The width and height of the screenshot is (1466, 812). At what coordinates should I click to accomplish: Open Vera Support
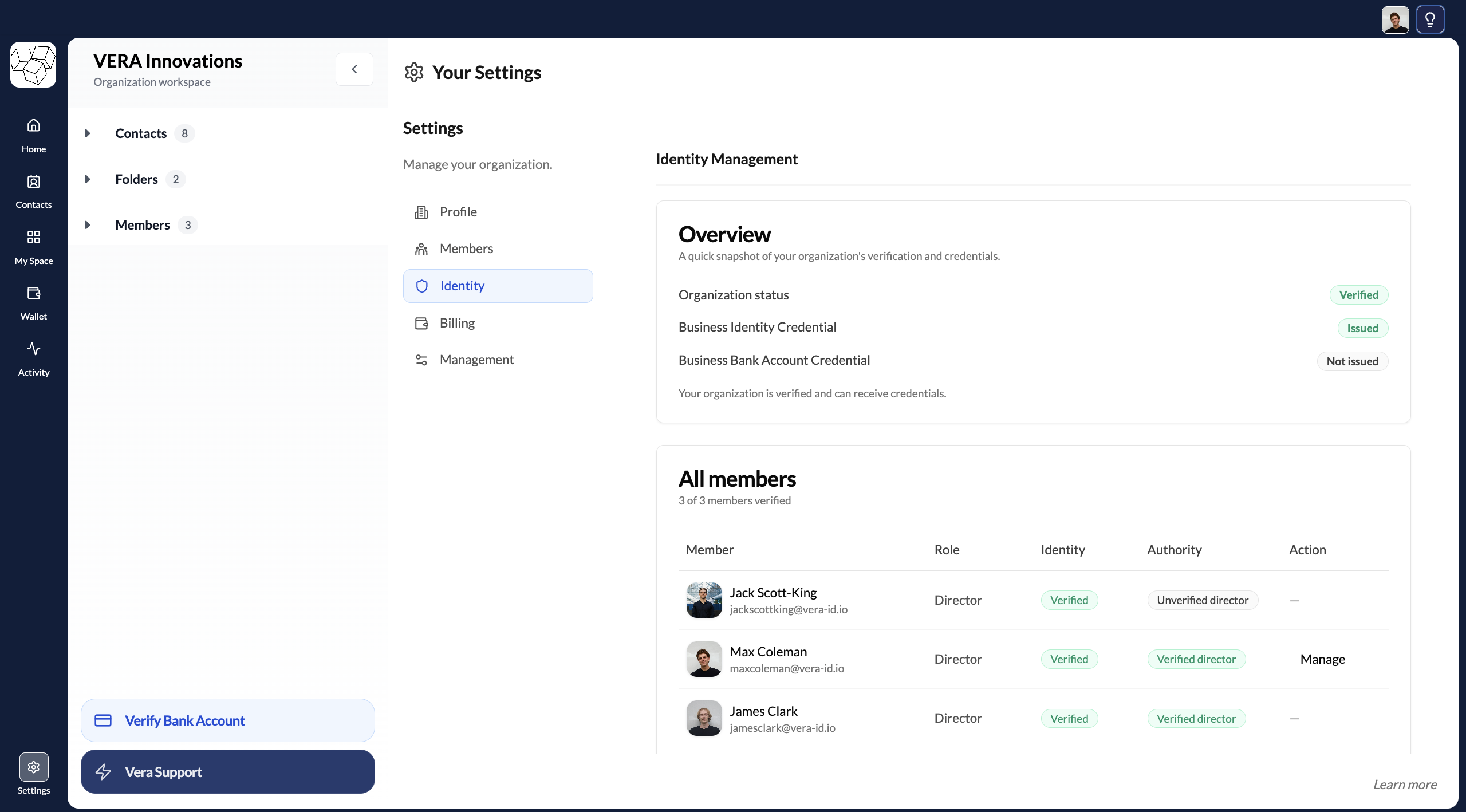tap(227, 771)
